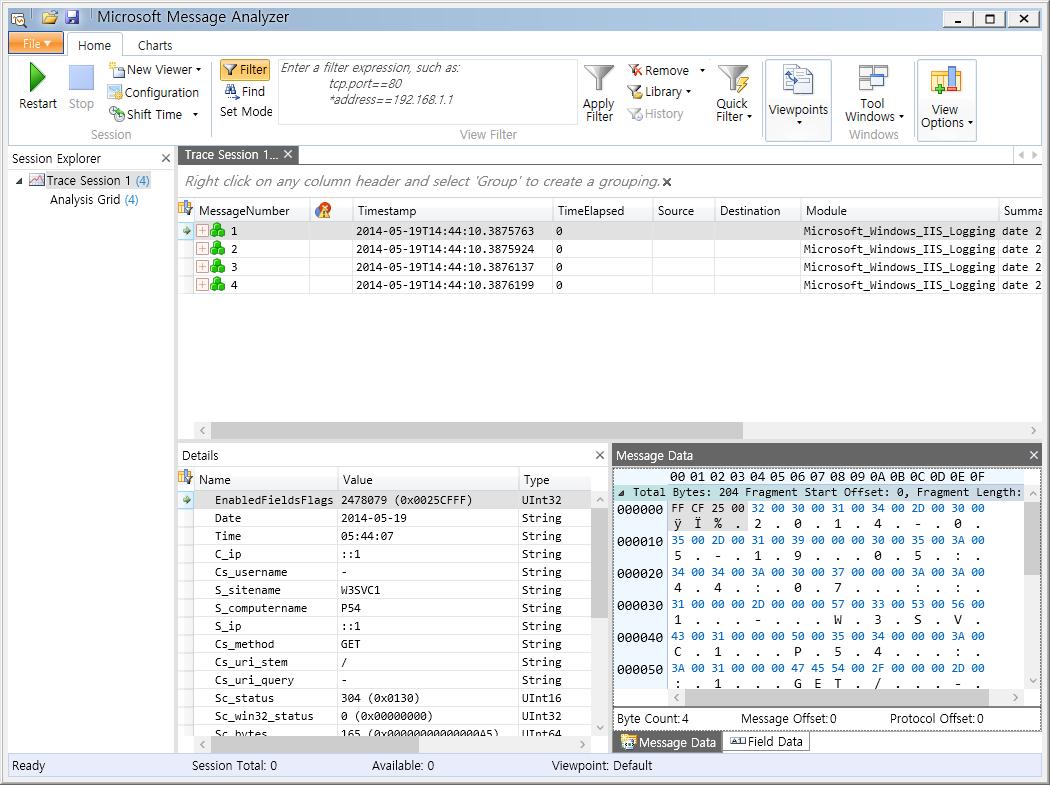Click the Apply Filter funnel icon
Screen dimensions: 1050x785
click(x=599, y=78)
